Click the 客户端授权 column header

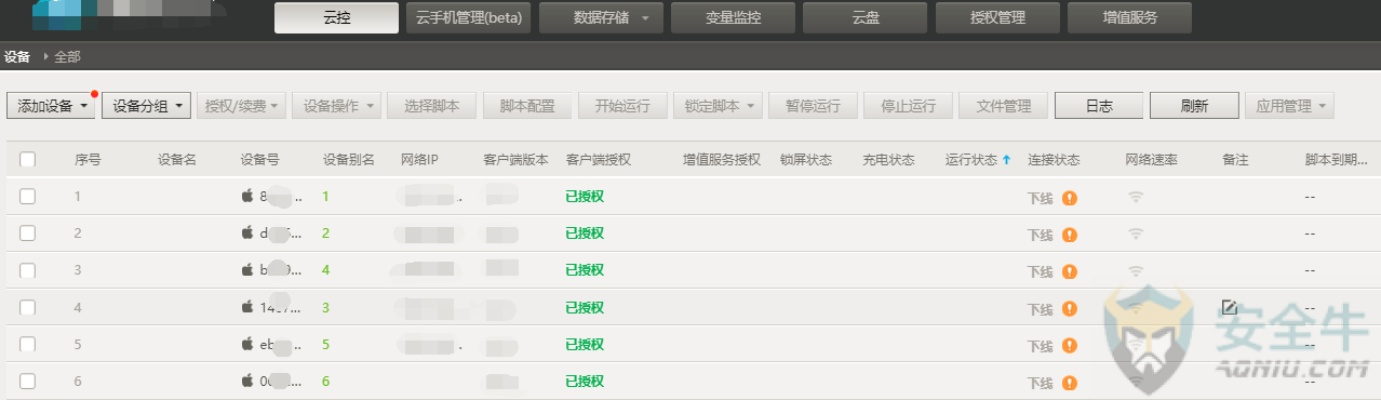(x=598, y=160)
